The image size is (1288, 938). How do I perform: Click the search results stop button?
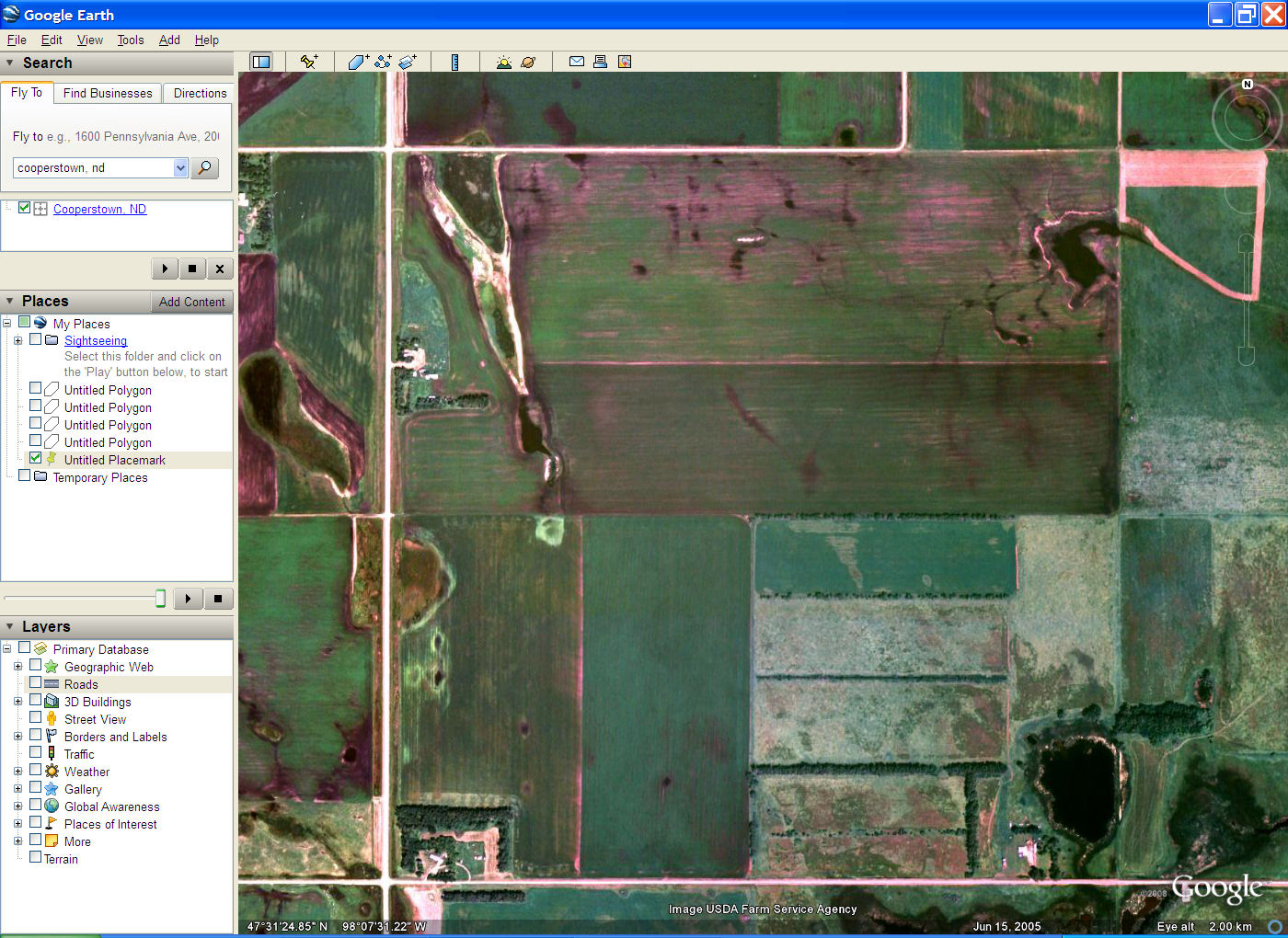click(x=192, y=269)
